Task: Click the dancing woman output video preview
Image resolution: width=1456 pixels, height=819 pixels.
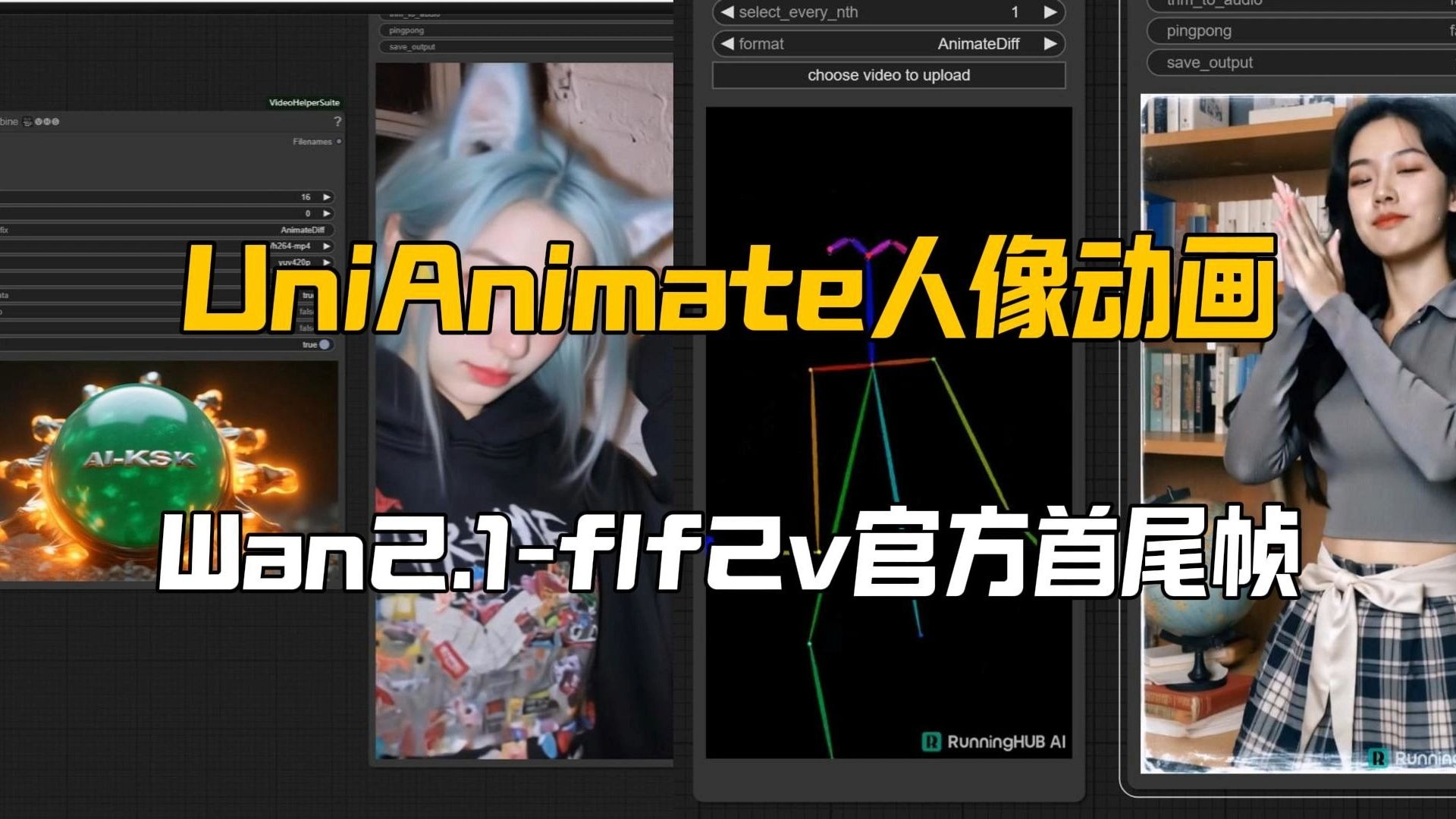Action: (1298, 434)
